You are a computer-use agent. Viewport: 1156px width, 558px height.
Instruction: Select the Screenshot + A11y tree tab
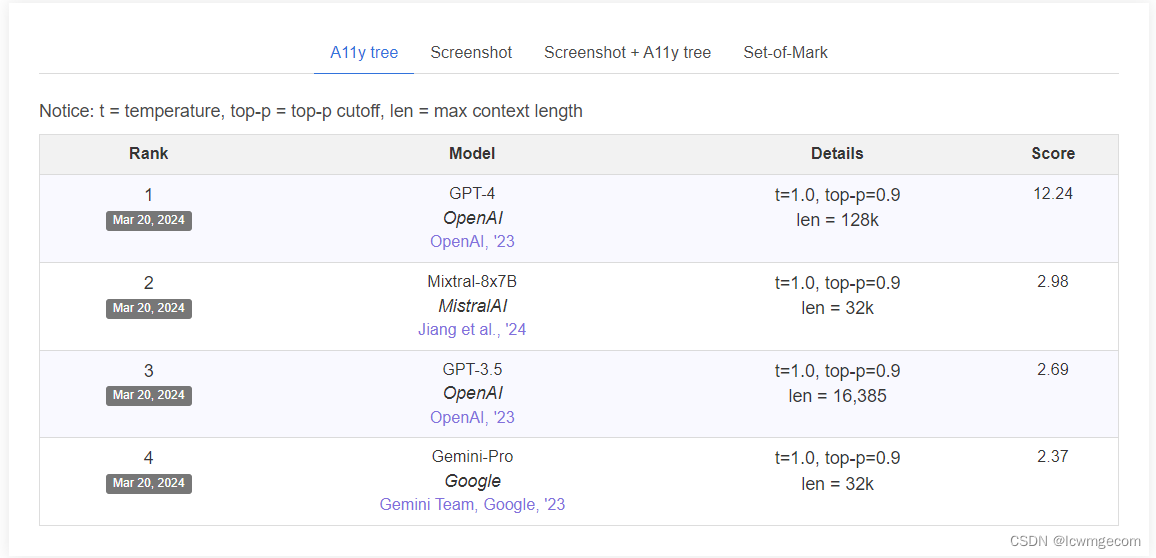627,53
